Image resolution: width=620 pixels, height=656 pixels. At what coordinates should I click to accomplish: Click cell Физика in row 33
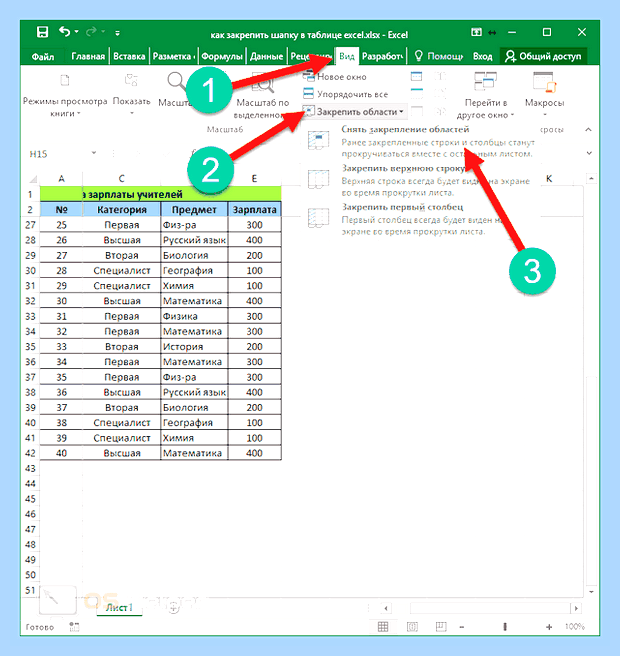point(194,316)
